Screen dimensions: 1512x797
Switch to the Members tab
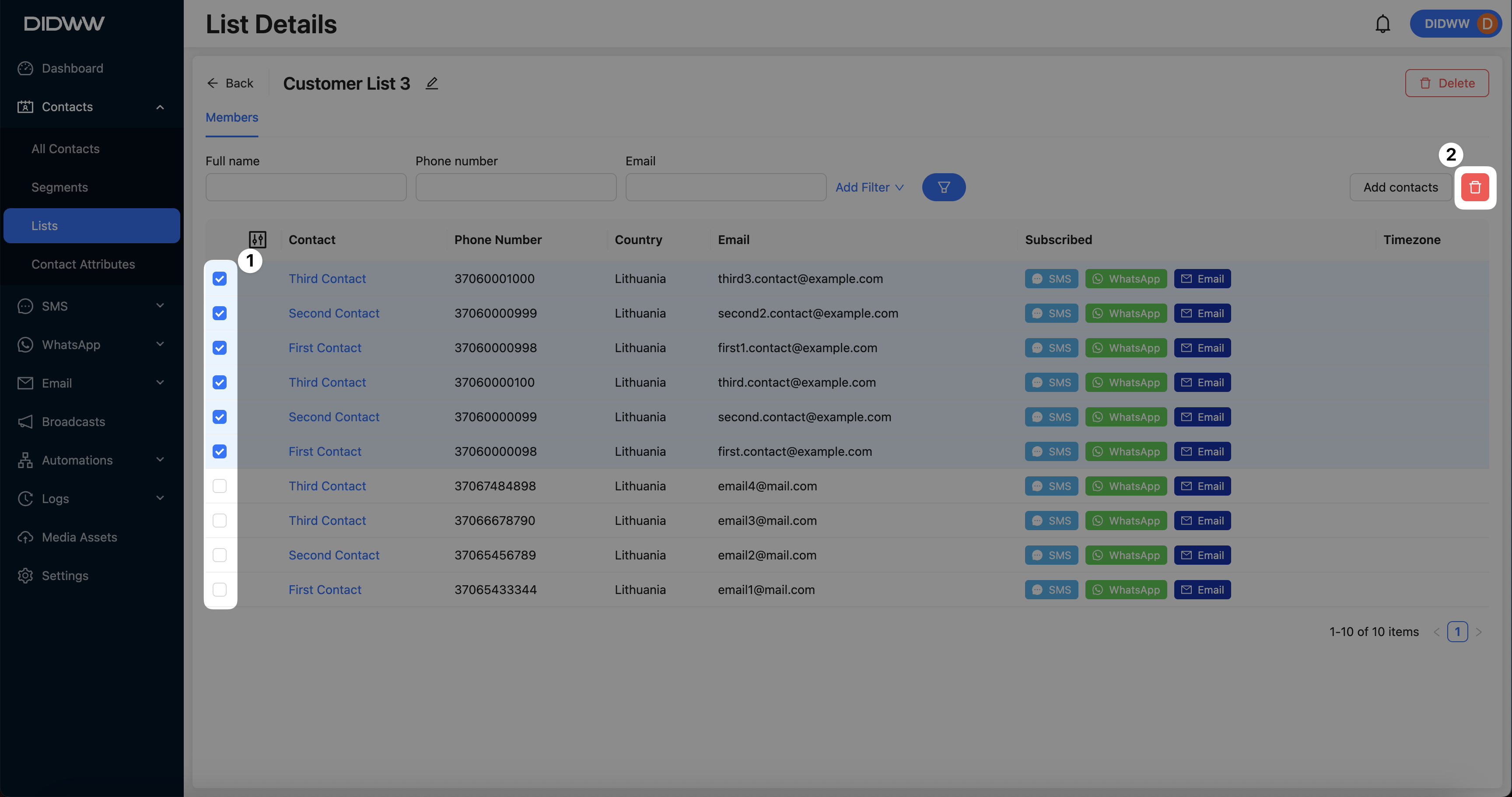point(232,117)
